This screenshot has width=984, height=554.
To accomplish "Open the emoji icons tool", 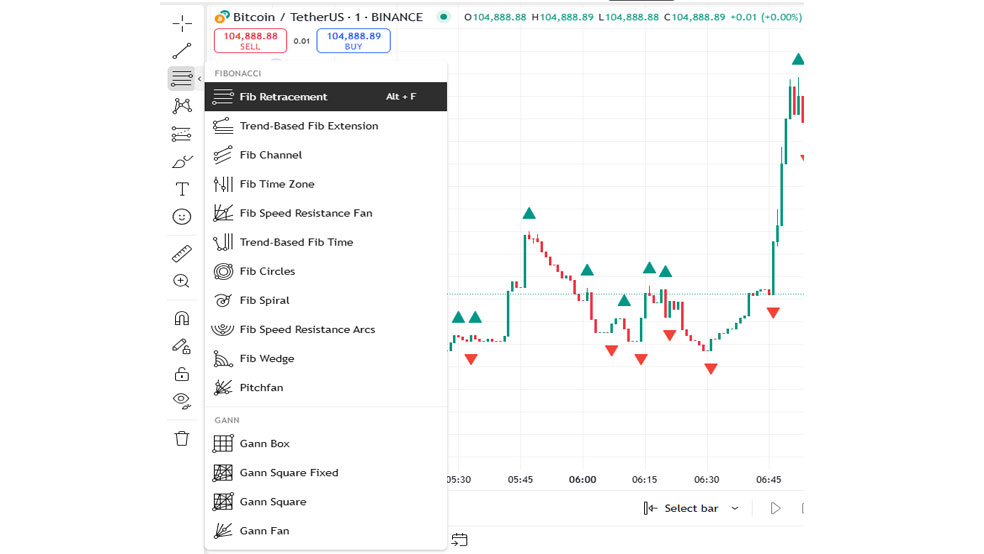I will [x=182, y=216].
